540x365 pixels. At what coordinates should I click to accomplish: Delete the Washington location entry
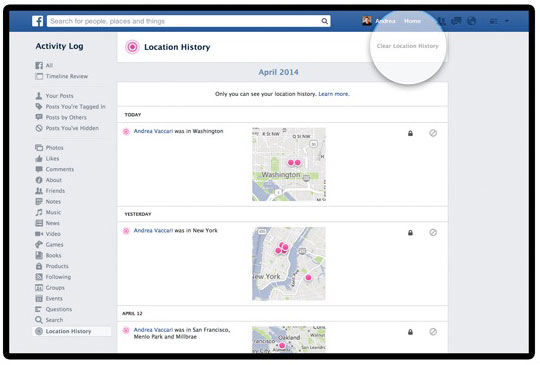tap(433, 133)
